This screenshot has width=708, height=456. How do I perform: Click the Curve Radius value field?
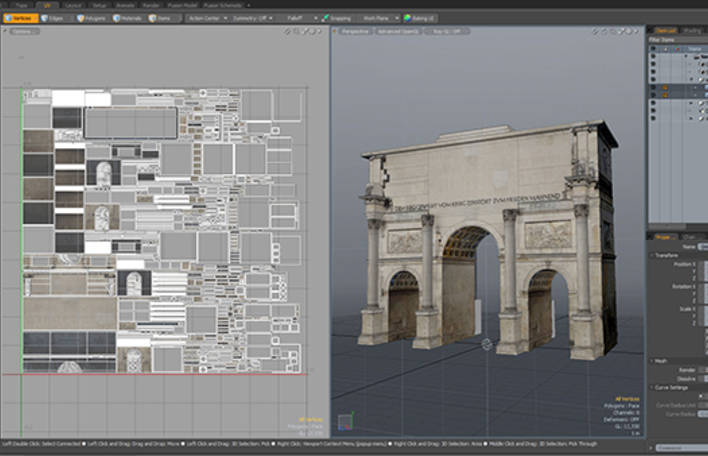[x=703, y=414]
